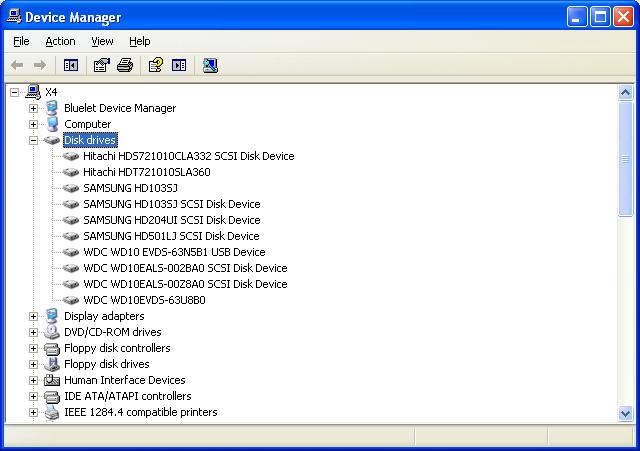This screenshot has width=640, height=451.
Task: Select the Disk drives label
Action: pyautogui.click(x=90, y=140)
